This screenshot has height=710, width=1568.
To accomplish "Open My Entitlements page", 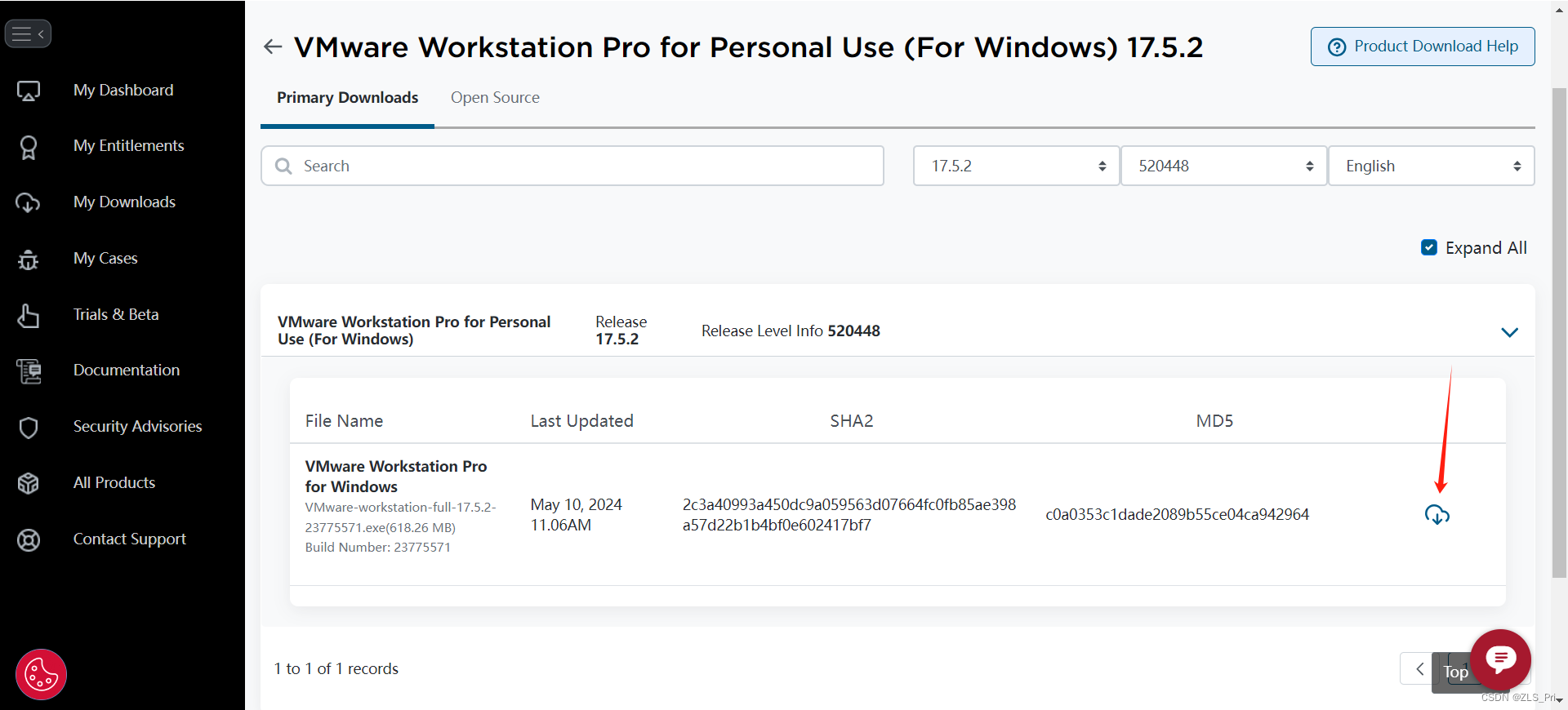I will click(129, 145).
